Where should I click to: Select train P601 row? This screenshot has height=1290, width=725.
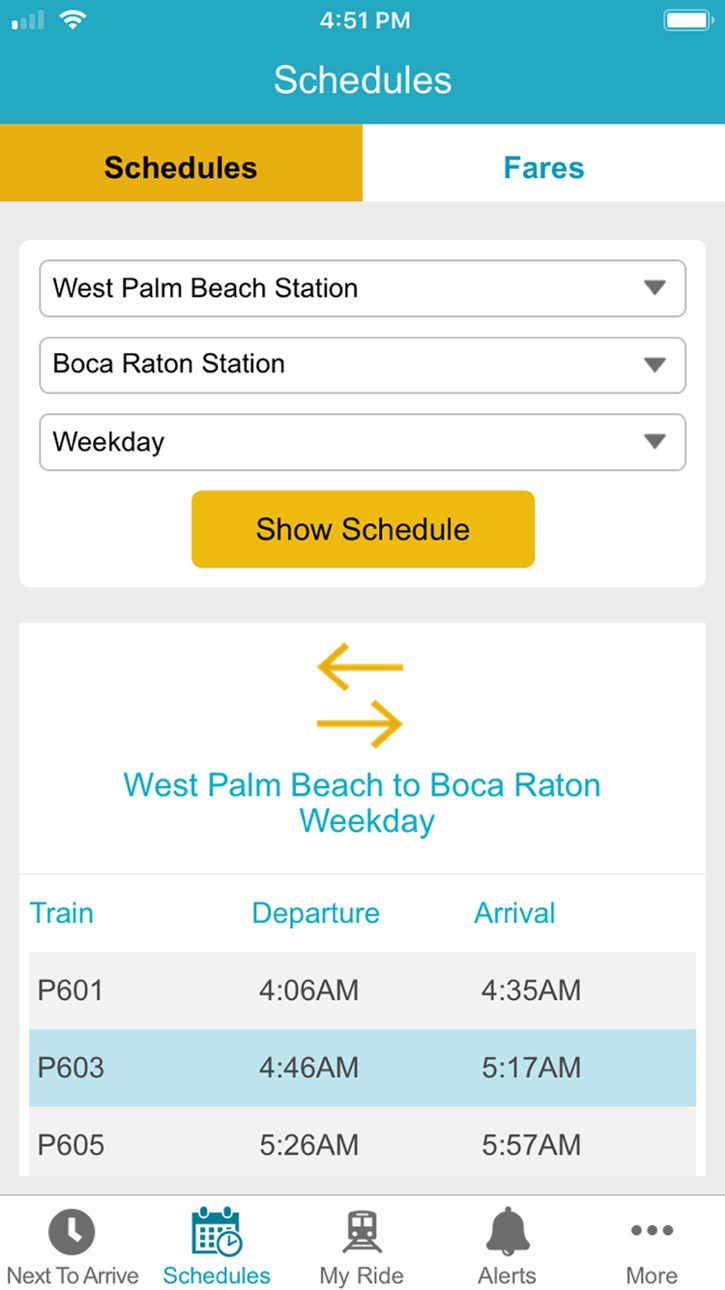[x=362, y=991]
